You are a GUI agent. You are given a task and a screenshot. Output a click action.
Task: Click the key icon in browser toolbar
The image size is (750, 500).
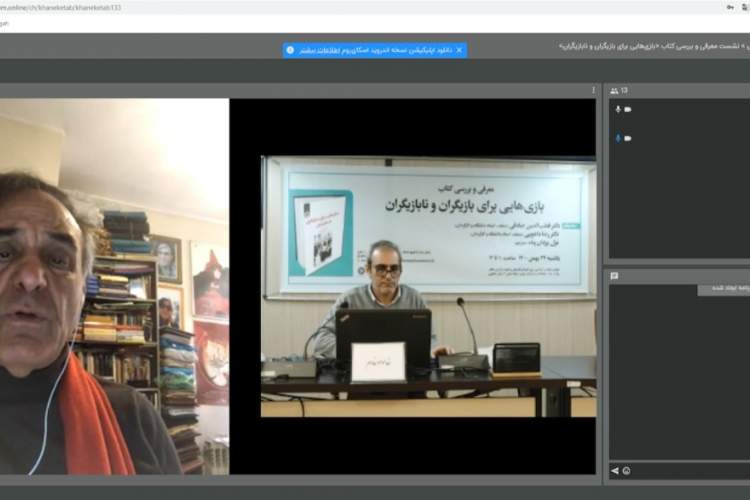point(730,7)
